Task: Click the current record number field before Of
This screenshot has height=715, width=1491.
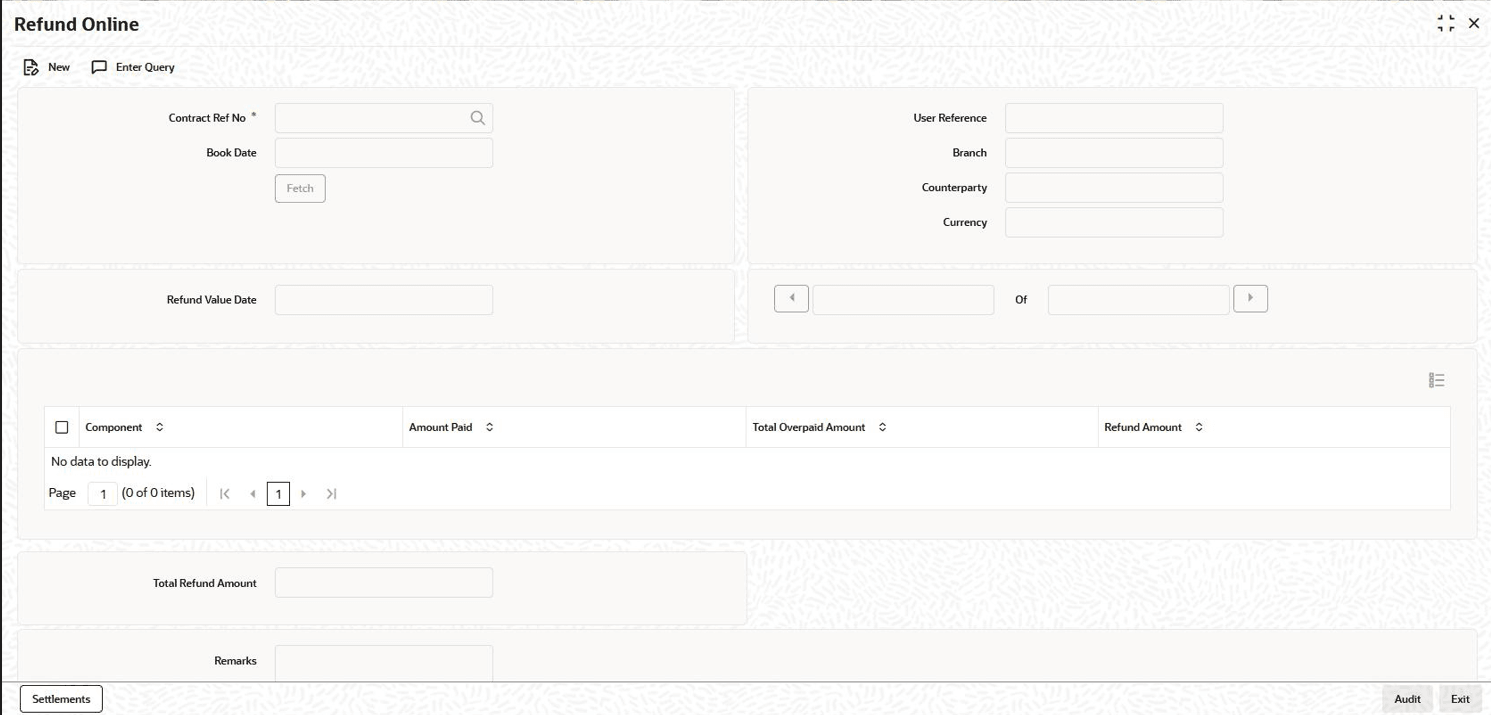Action: point(903,300)
